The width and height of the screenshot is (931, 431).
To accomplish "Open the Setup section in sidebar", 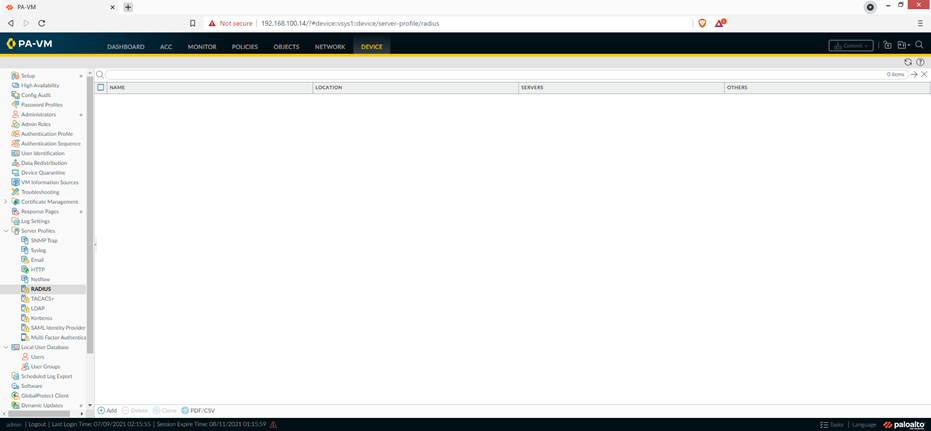I will [x=28, y=75].
